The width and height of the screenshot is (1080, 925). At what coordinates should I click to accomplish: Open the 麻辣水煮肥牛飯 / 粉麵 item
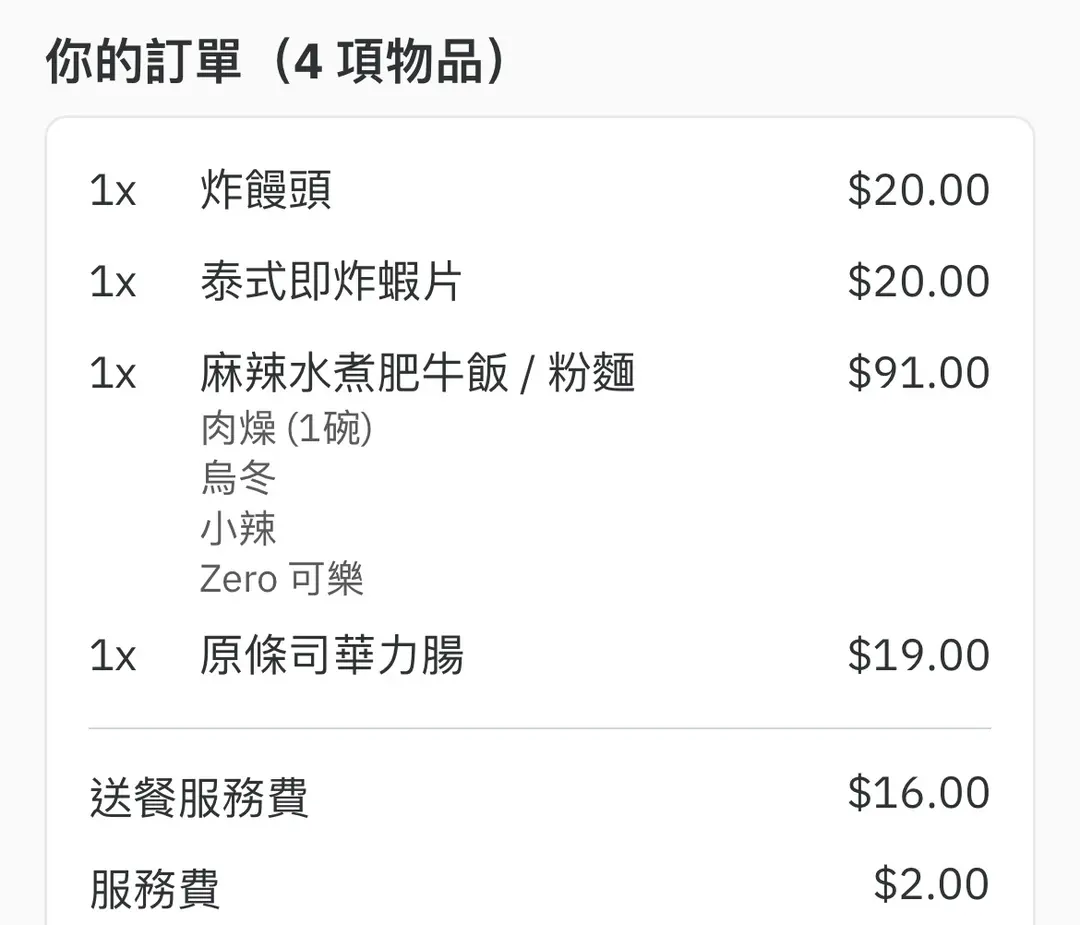tap(417, 374)
